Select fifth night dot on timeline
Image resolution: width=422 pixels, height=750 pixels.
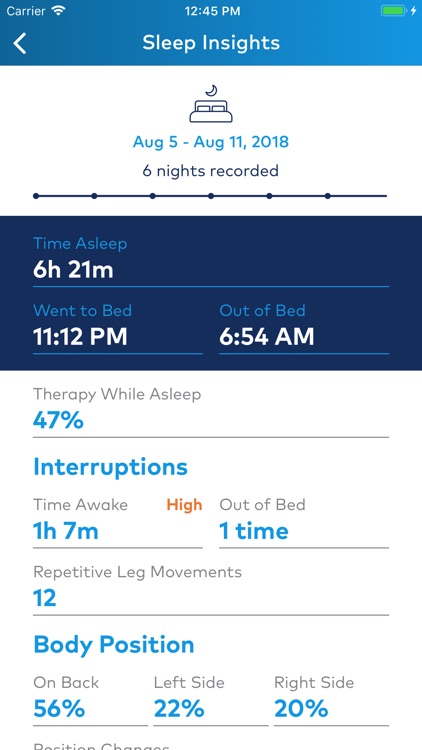[269, 196]
